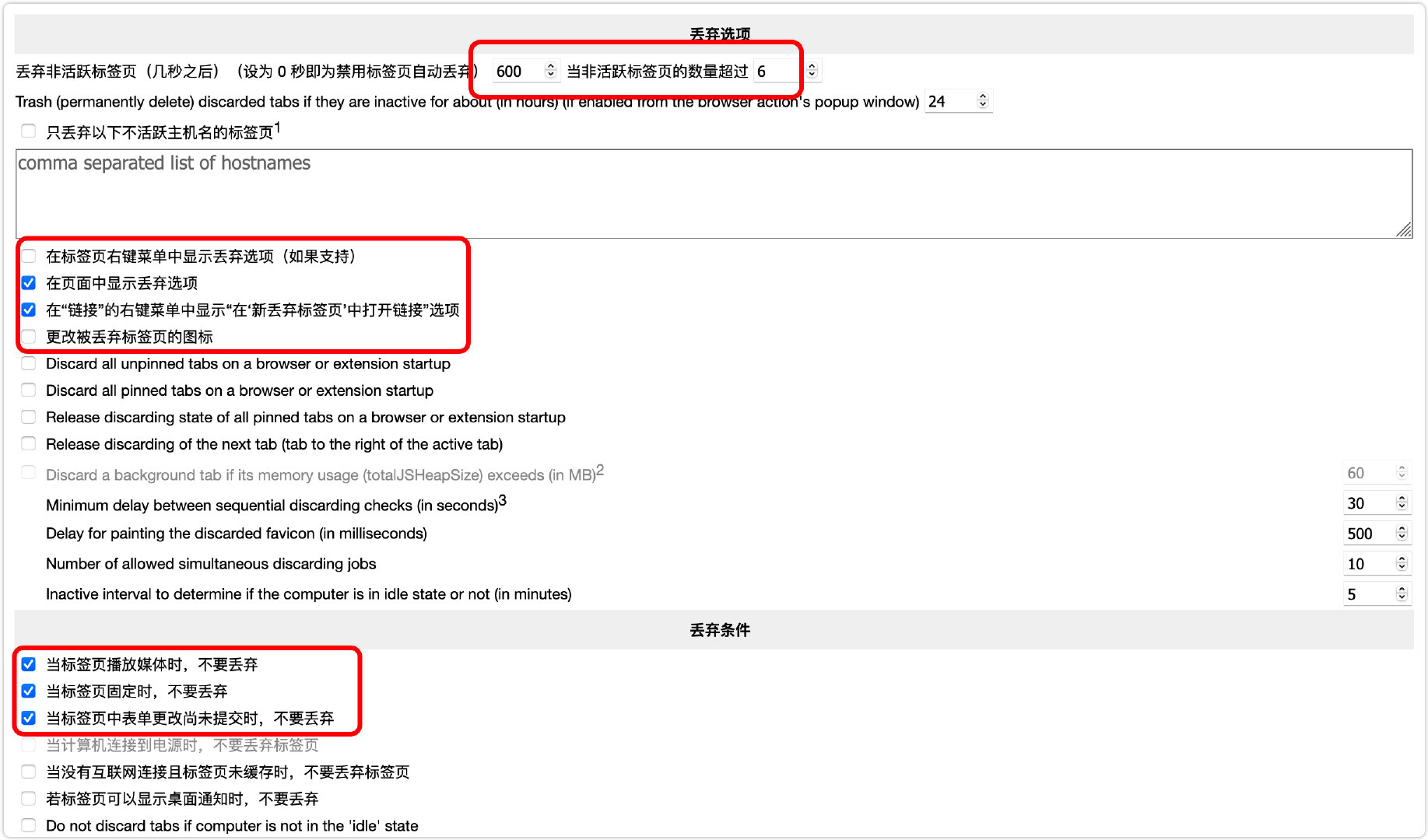Click the inactive tabs count field showing 6
1428x840 pixels.
pos(786,71)
